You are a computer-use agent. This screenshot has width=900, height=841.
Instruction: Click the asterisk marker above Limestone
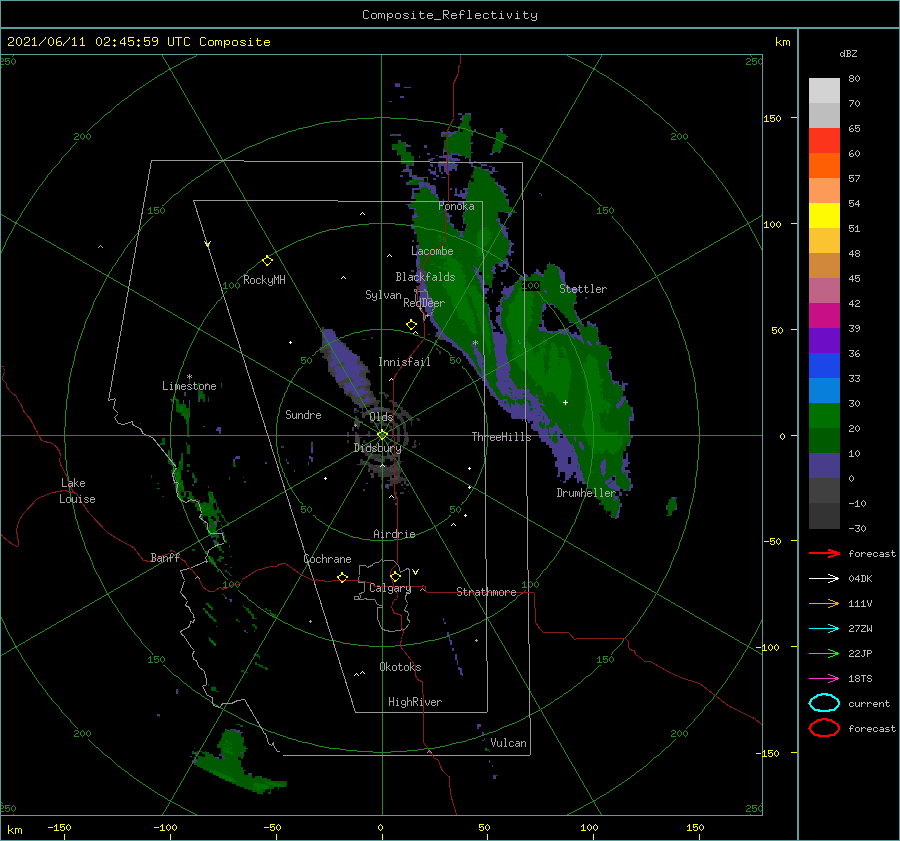coord(189,377)
